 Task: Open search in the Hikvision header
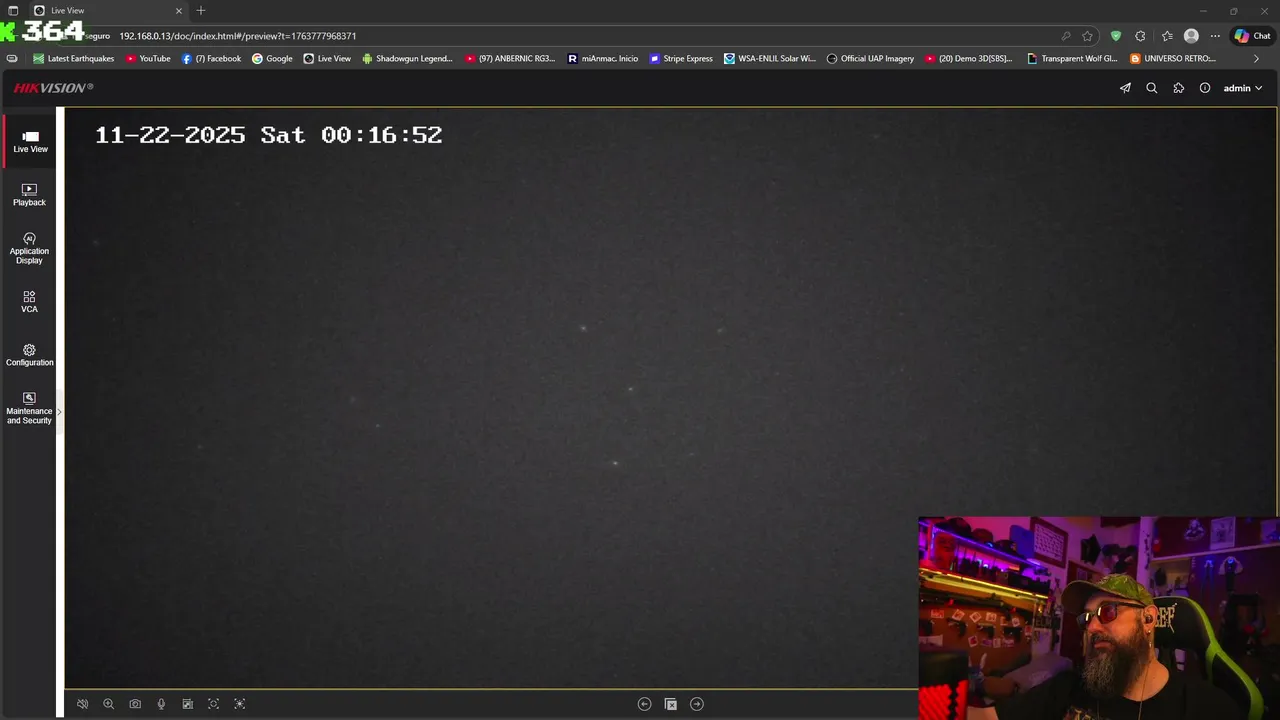point(1152,88)
